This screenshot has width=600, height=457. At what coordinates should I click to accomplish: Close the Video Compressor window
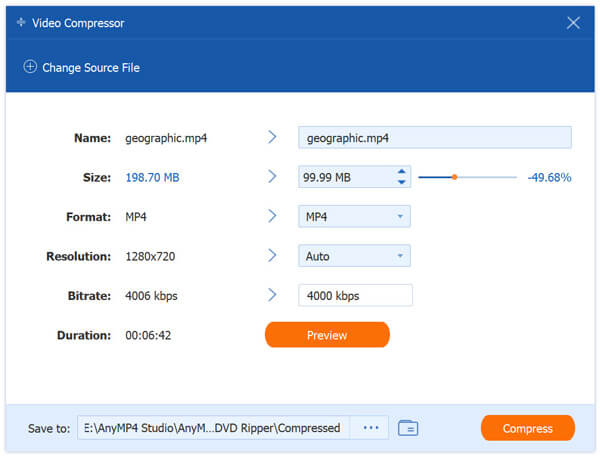click(x=573, y=22)
